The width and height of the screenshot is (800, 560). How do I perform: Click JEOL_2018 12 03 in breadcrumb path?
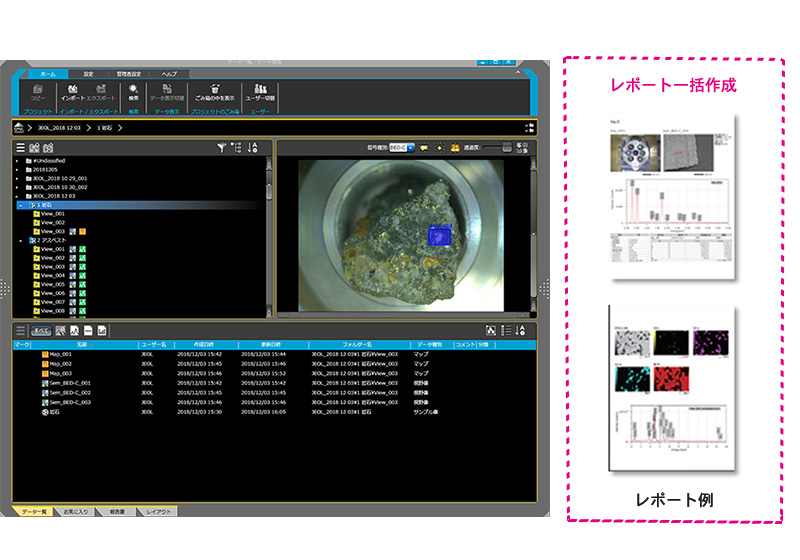pyautogui.click(x=60, y=128)
